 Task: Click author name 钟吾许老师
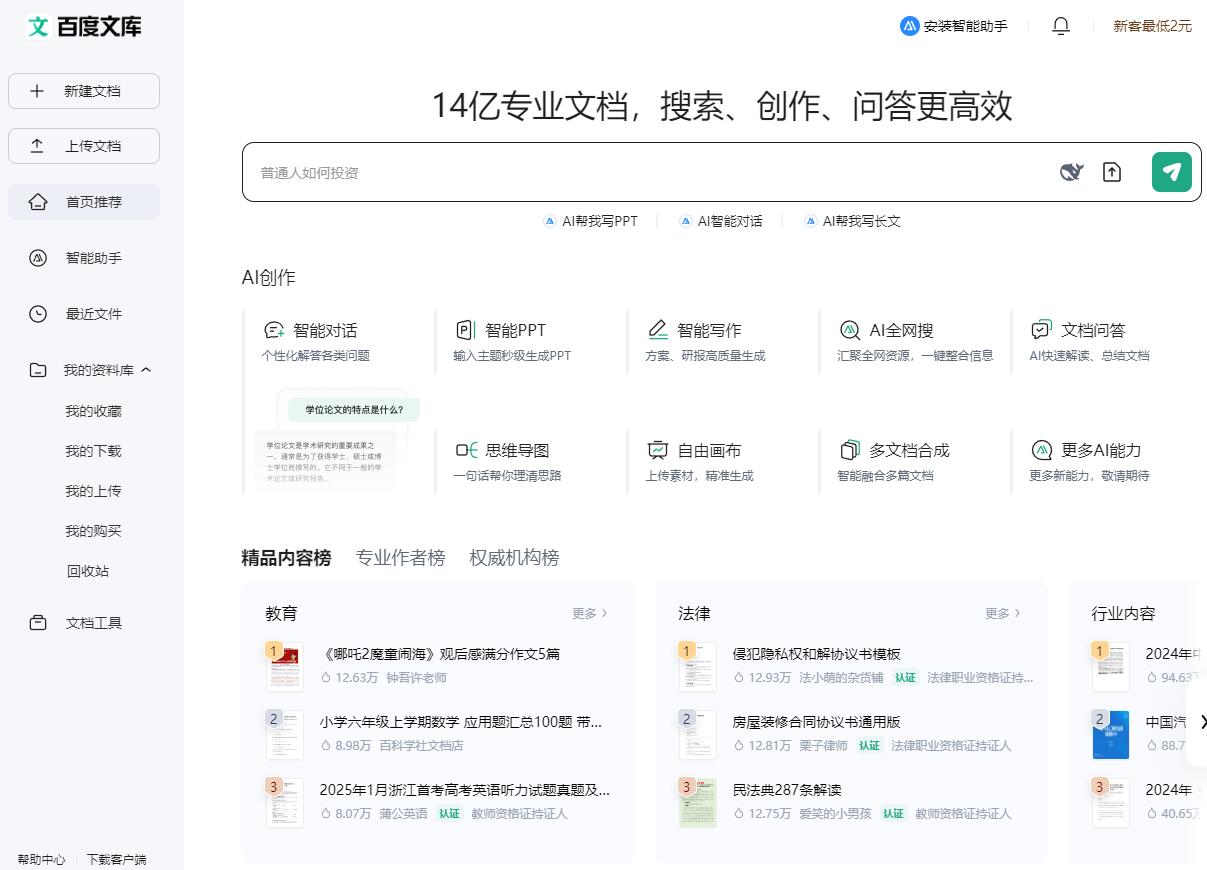pyautogui.click(x=416, y=678)
